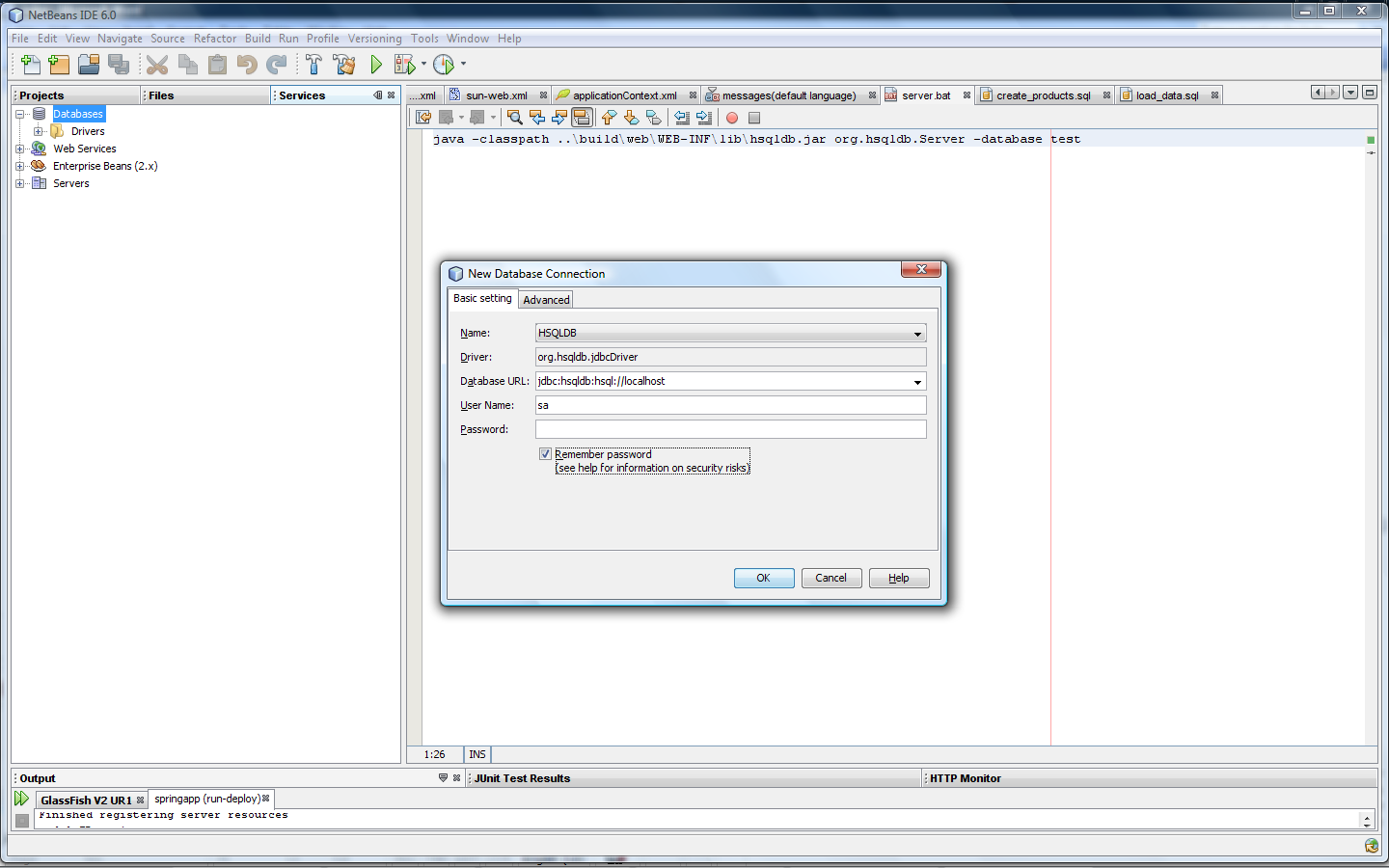Open the Refactor menu

coord(214,39)
